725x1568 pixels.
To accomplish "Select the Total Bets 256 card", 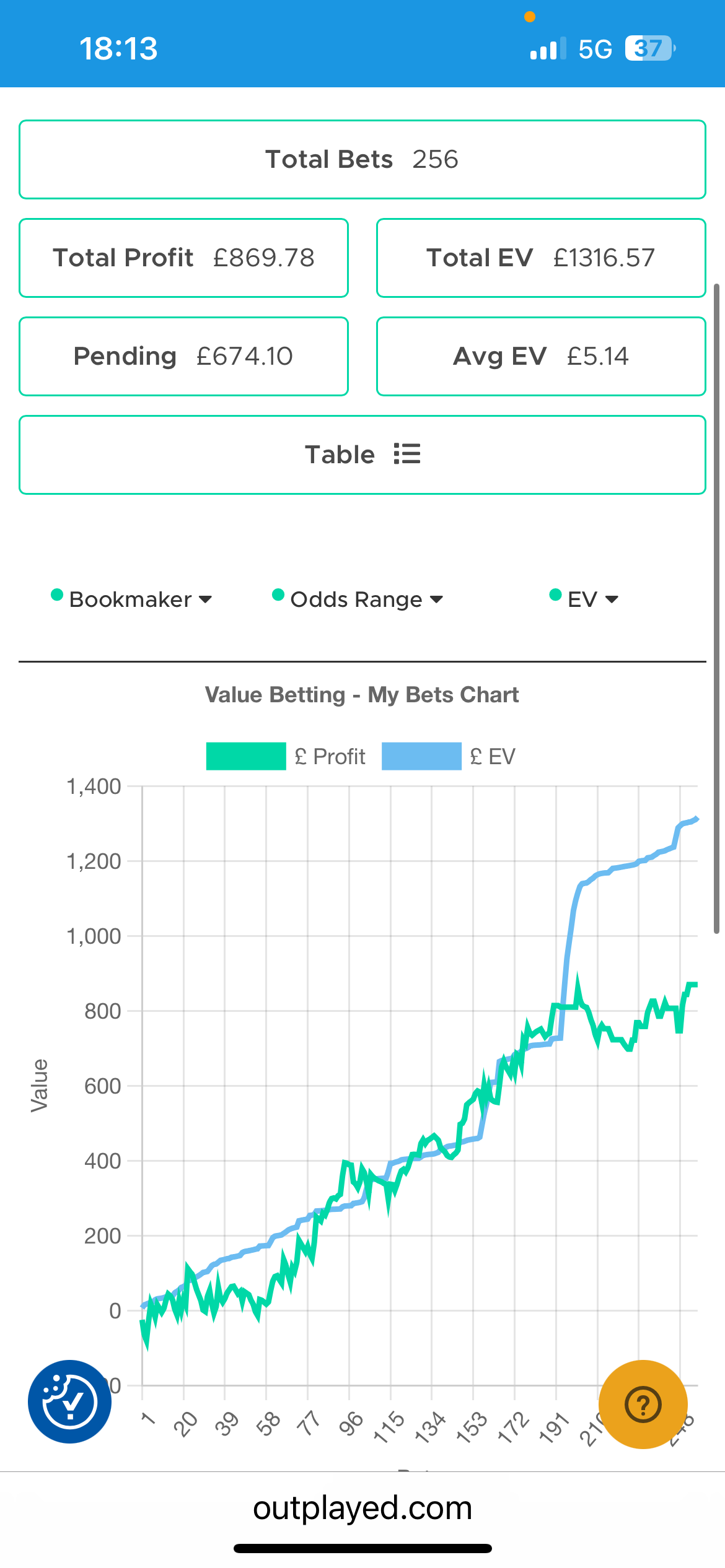I will coord(362,159).
